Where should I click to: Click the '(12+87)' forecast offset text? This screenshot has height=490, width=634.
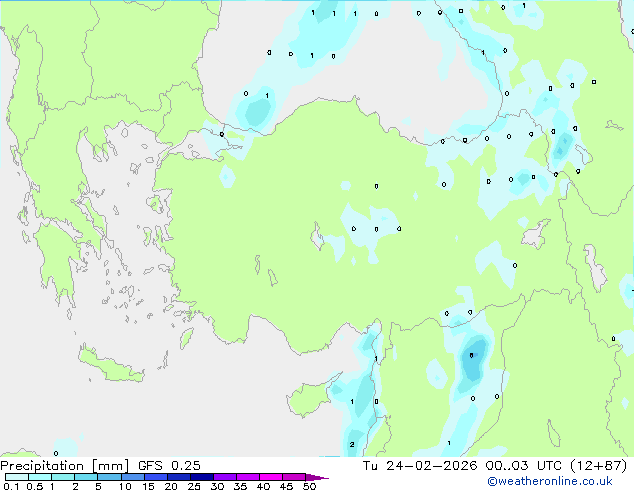[598, 466]
